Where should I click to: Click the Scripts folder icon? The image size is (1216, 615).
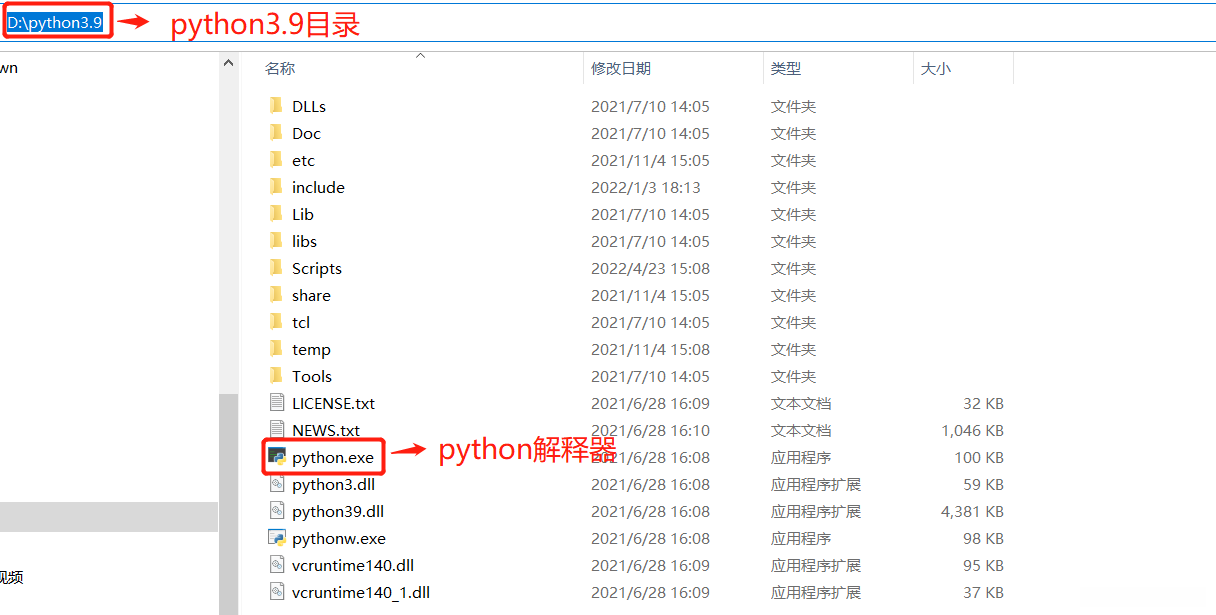(277, 268)
